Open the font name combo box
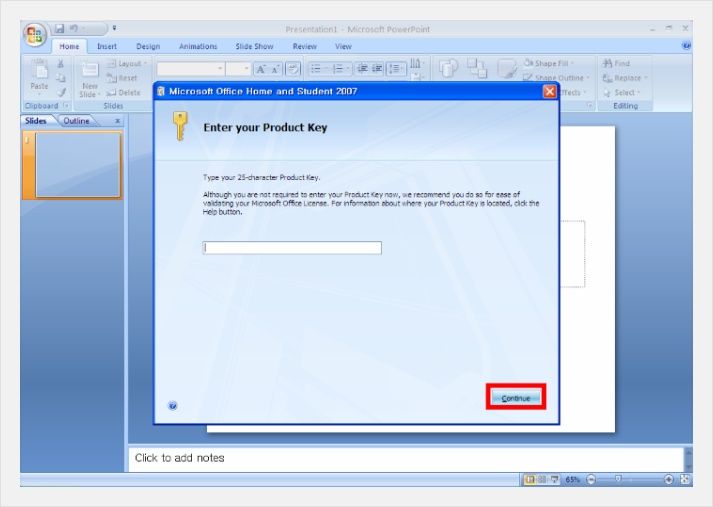The image size is (713, 507). click(x=191, y=69)
